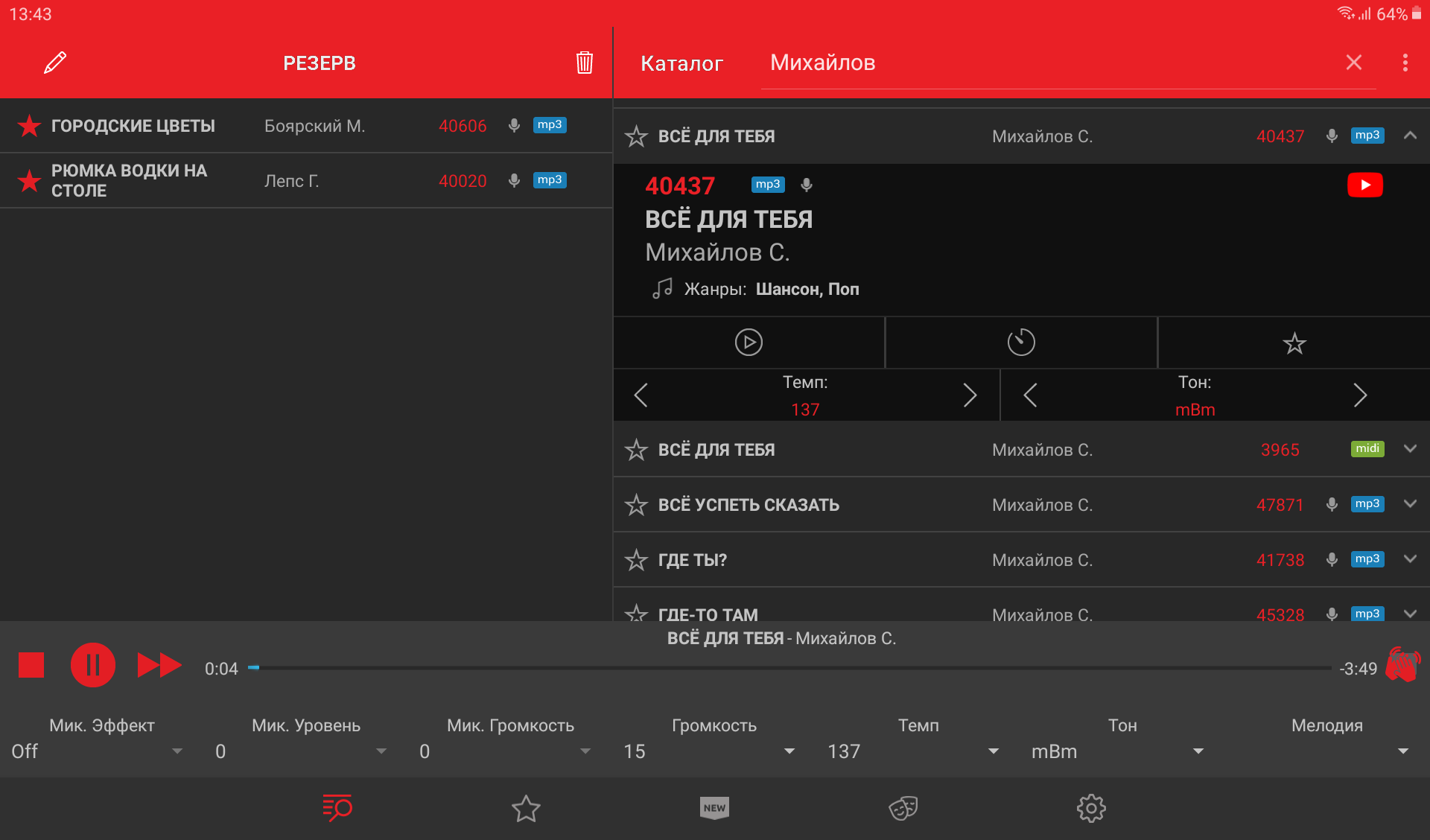Open the Мик. Эффект dropdown showing Off

click(97, 751)
